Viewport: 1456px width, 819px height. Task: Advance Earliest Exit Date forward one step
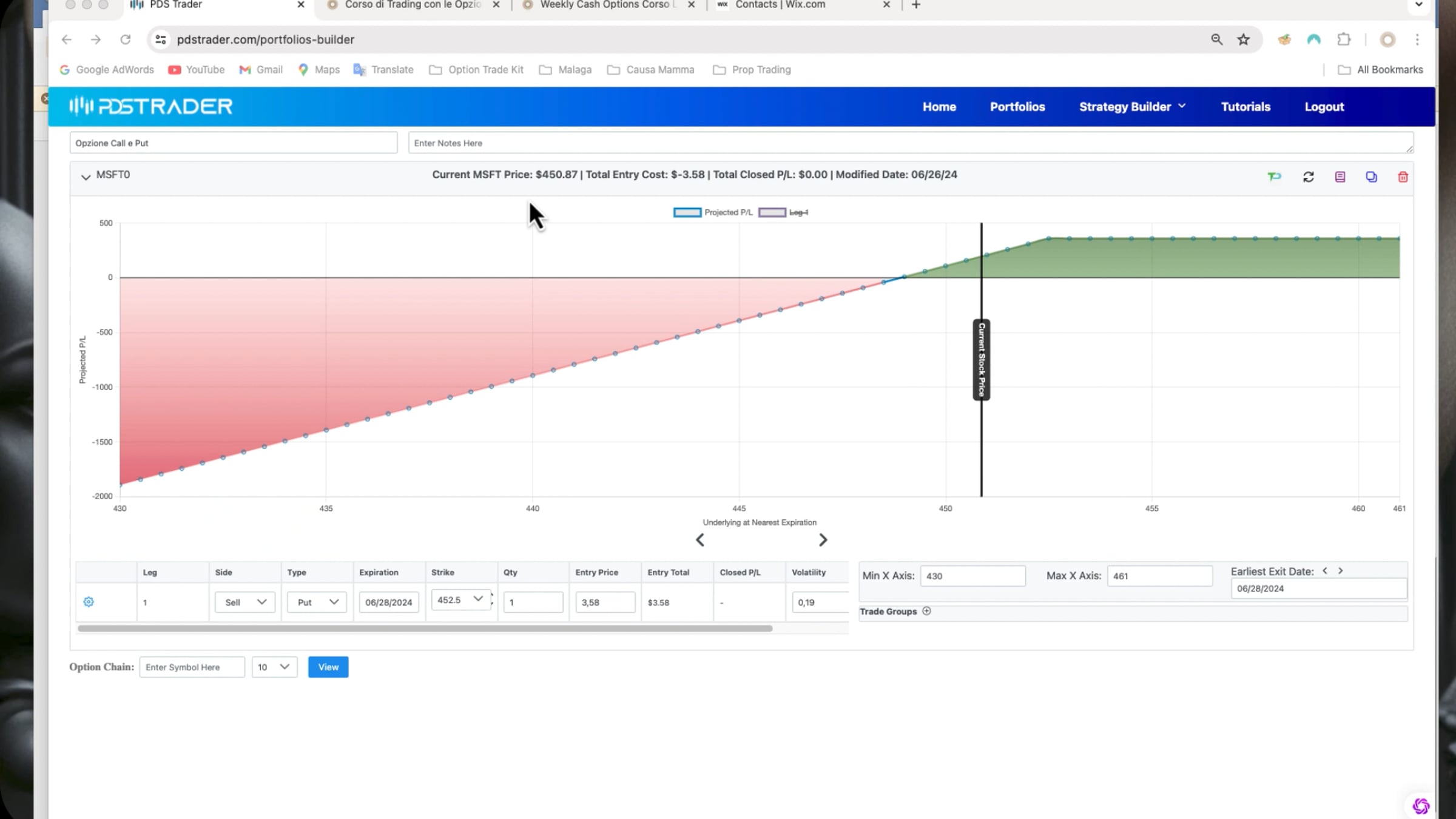tap(1341, 571)
